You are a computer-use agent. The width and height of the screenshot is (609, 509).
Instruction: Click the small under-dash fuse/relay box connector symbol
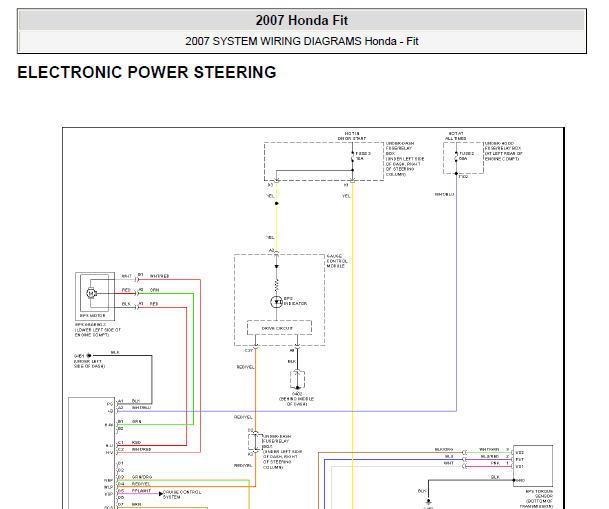(x=255, y=441)
